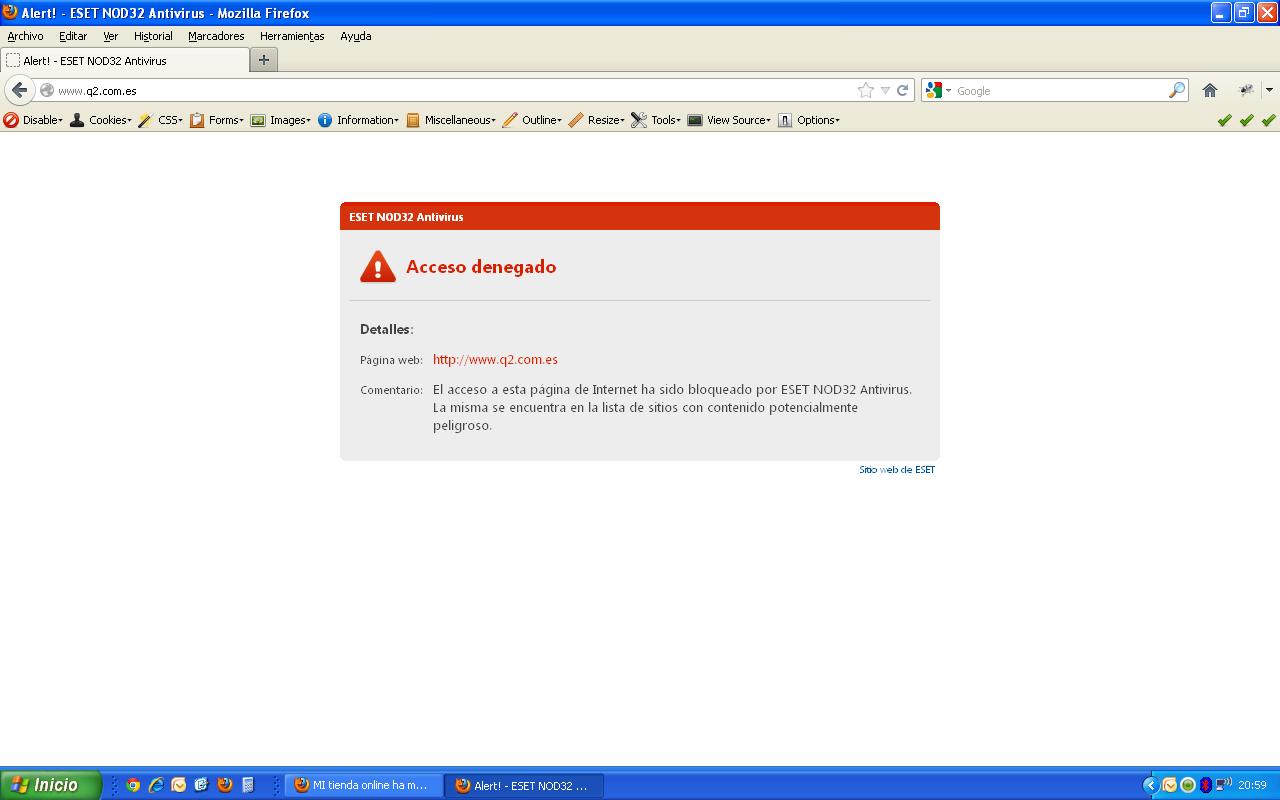Expand the View Source toolbar menu
The height and width of the screenshot is (800, 1280).
click(x=729, y=120)
